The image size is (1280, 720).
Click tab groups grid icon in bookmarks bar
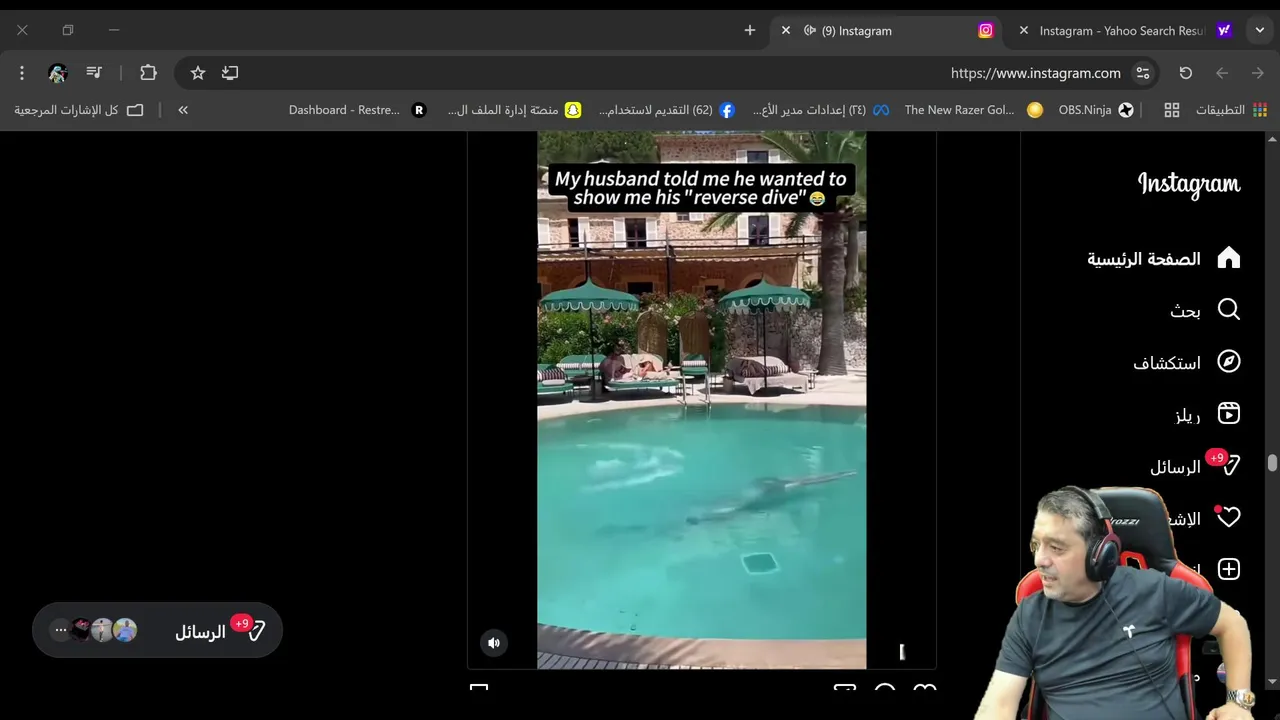[x=1172, y=110]
